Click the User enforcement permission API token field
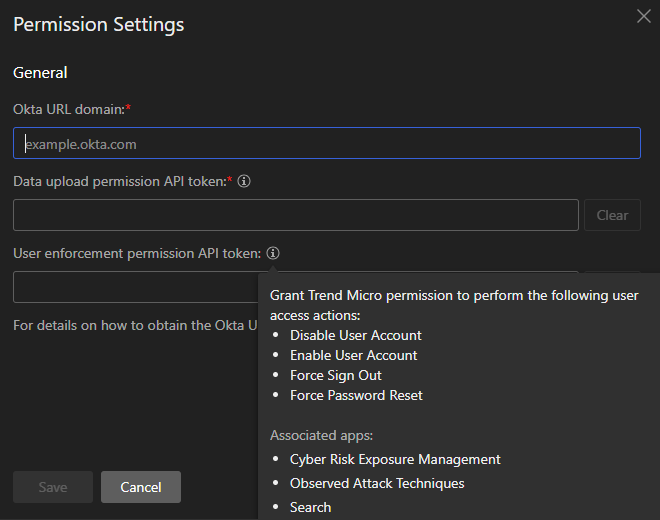This screenshot has width=660, height=520. [135, 287]
